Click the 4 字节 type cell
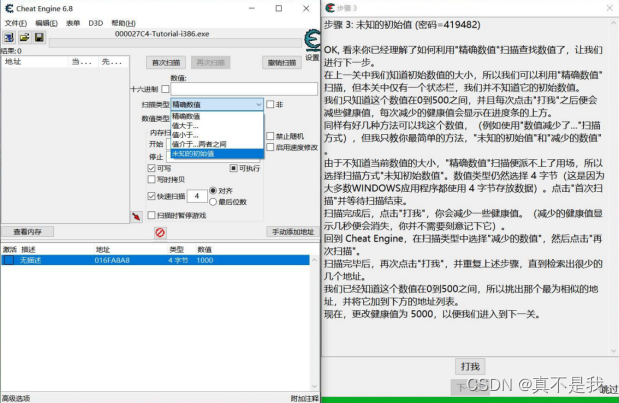This screenshot has width=619, height=403. (178, 260)
